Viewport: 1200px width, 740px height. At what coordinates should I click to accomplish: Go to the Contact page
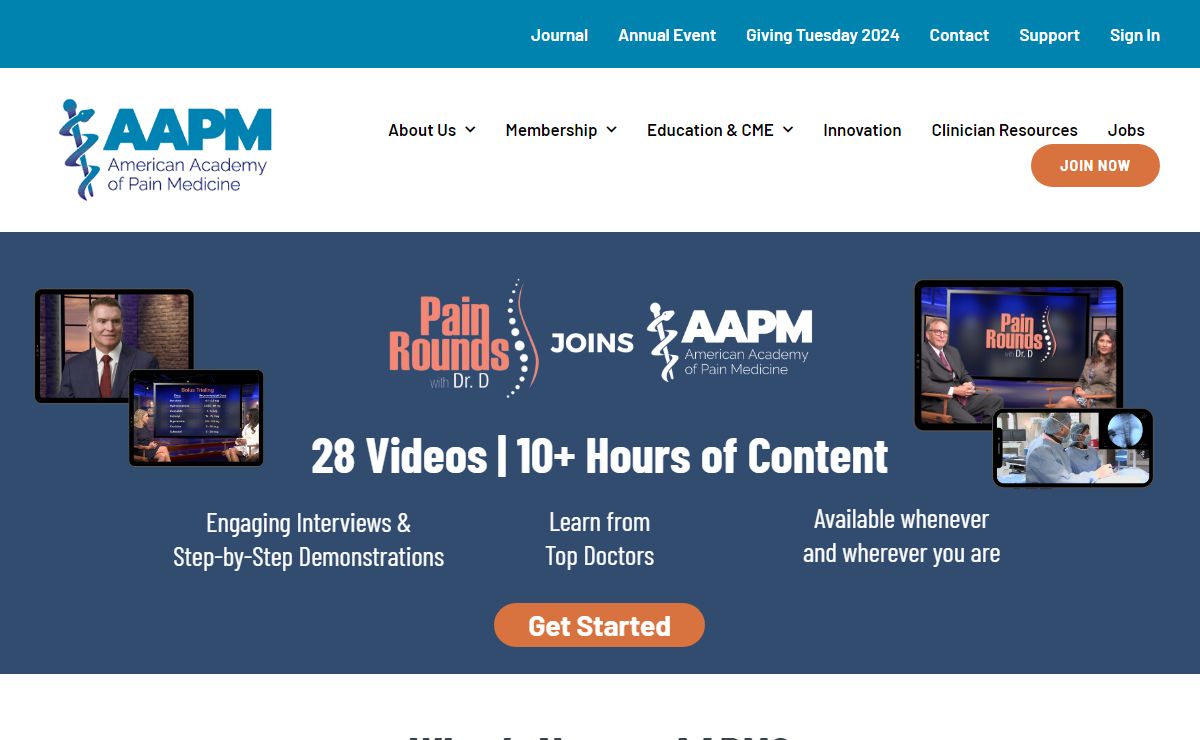tap(959, 35)
